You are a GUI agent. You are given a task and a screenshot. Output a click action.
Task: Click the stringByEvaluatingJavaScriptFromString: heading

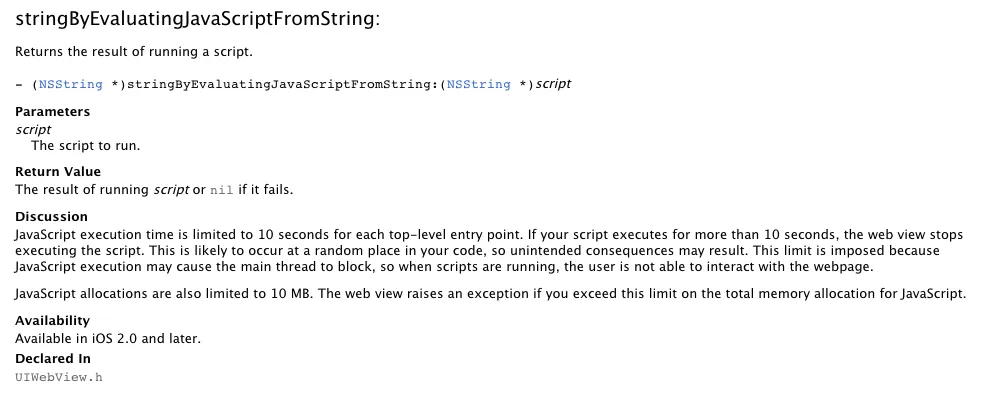[x=197, y=19]
